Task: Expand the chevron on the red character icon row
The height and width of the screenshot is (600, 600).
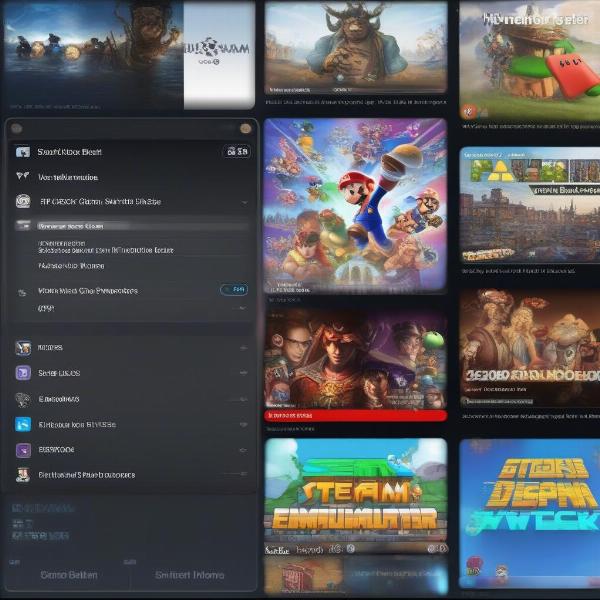Action: pyautogui.click(x=243, y=474)
